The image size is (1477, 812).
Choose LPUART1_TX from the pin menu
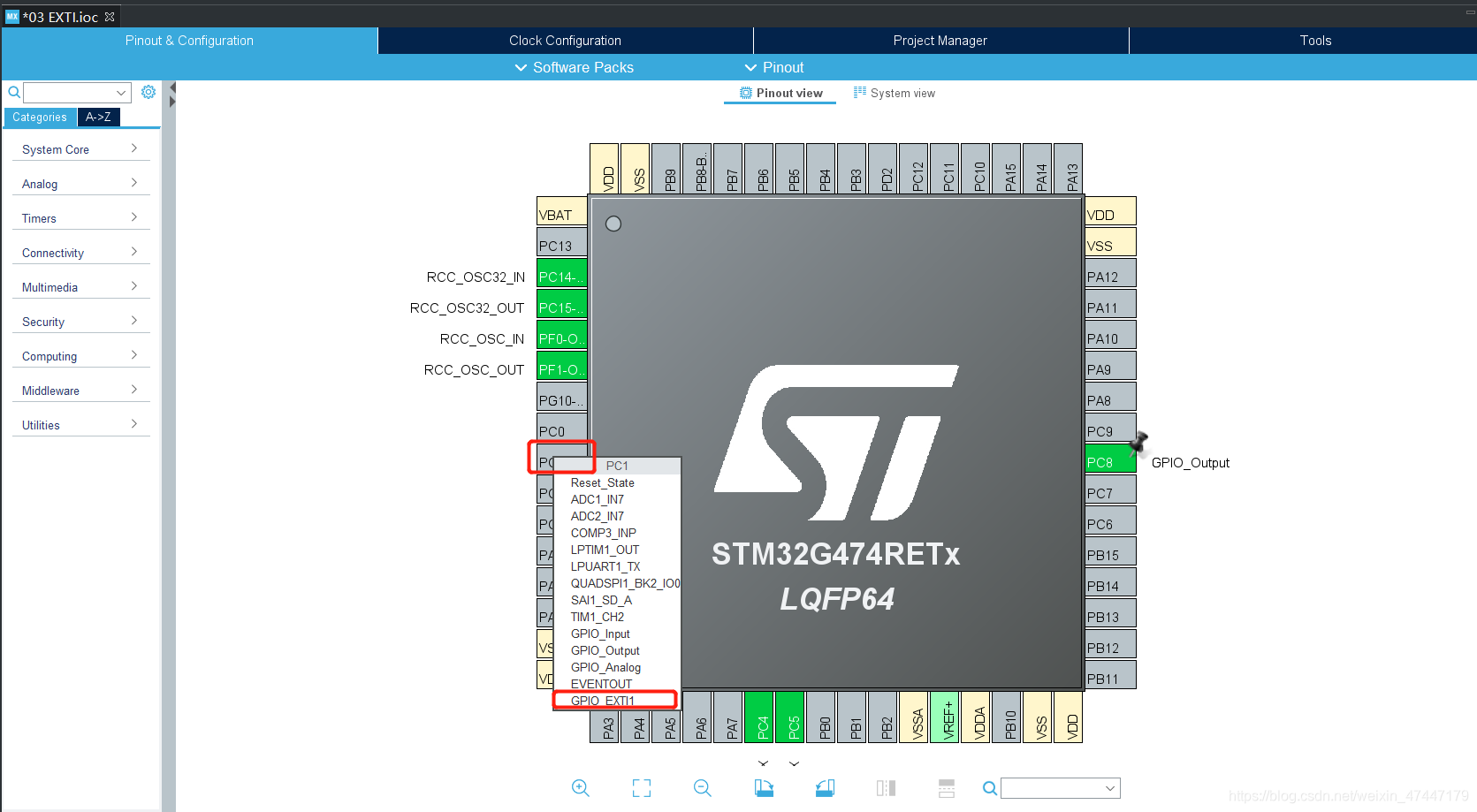(617, 566)
